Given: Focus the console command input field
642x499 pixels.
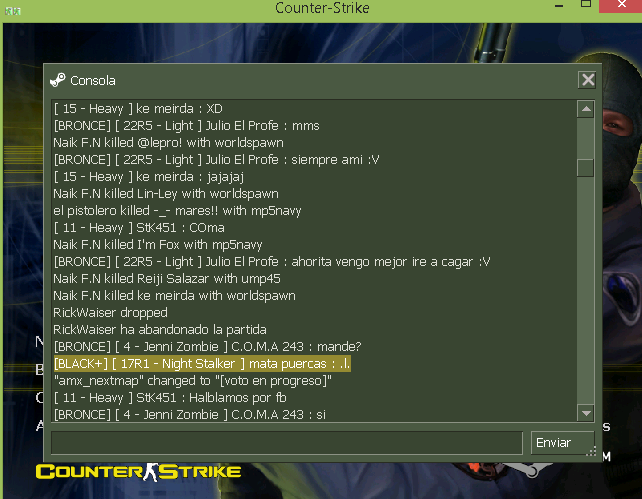Looking at the screenshot, I should pos(287,443).
